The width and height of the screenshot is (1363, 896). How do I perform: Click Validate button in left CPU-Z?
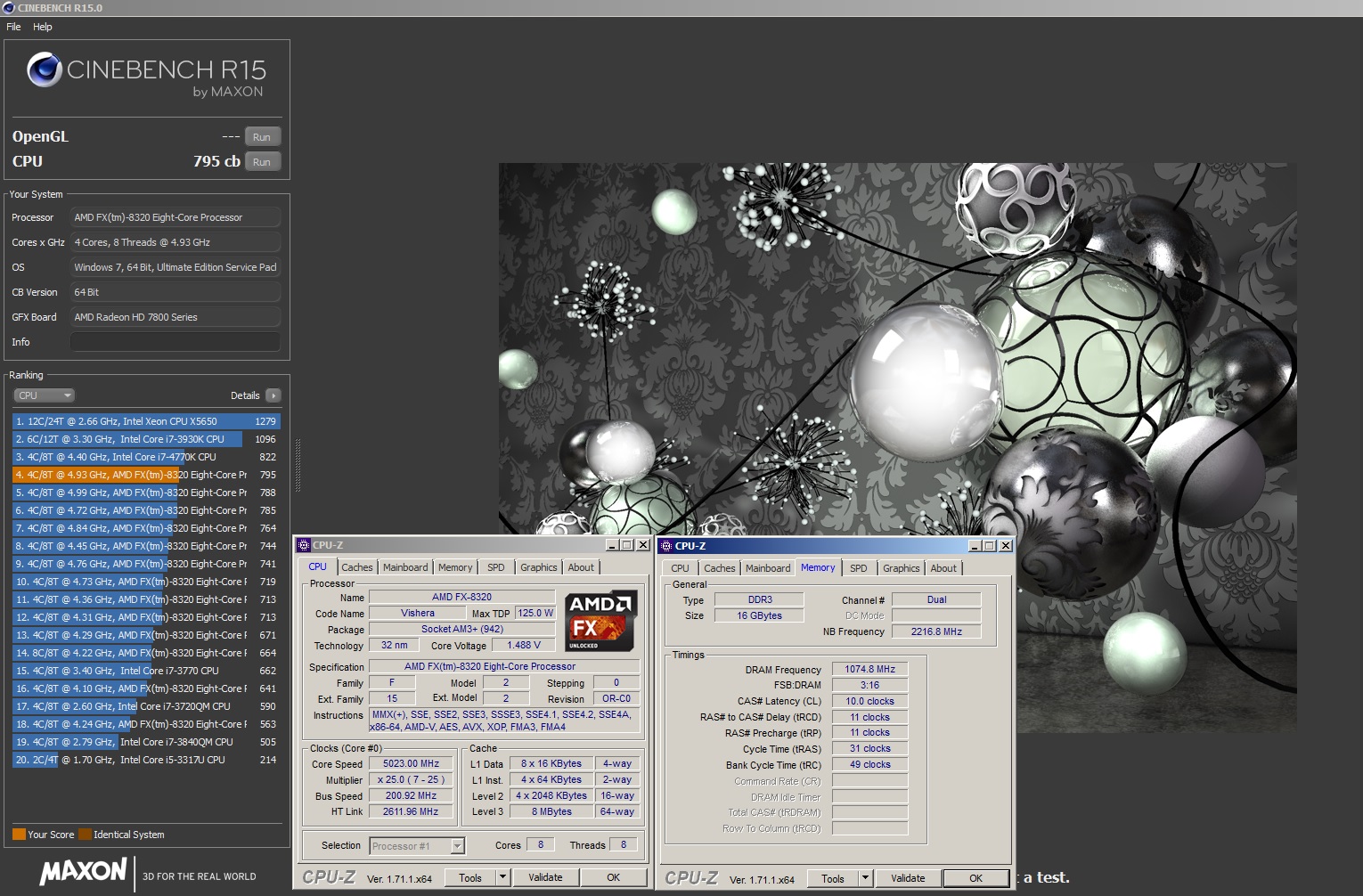(545, 877)
